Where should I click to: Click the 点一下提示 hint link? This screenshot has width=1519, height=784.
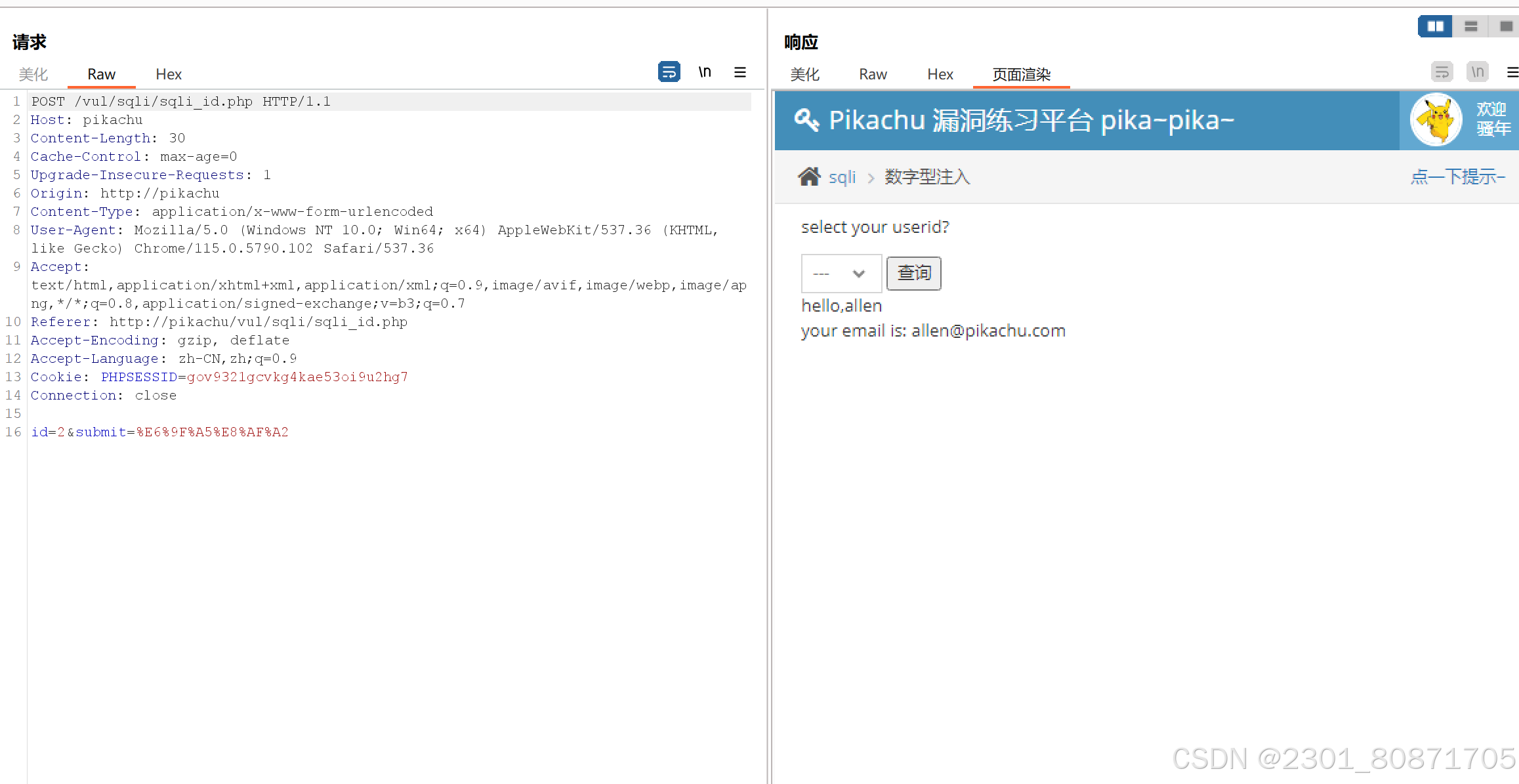1457,176
